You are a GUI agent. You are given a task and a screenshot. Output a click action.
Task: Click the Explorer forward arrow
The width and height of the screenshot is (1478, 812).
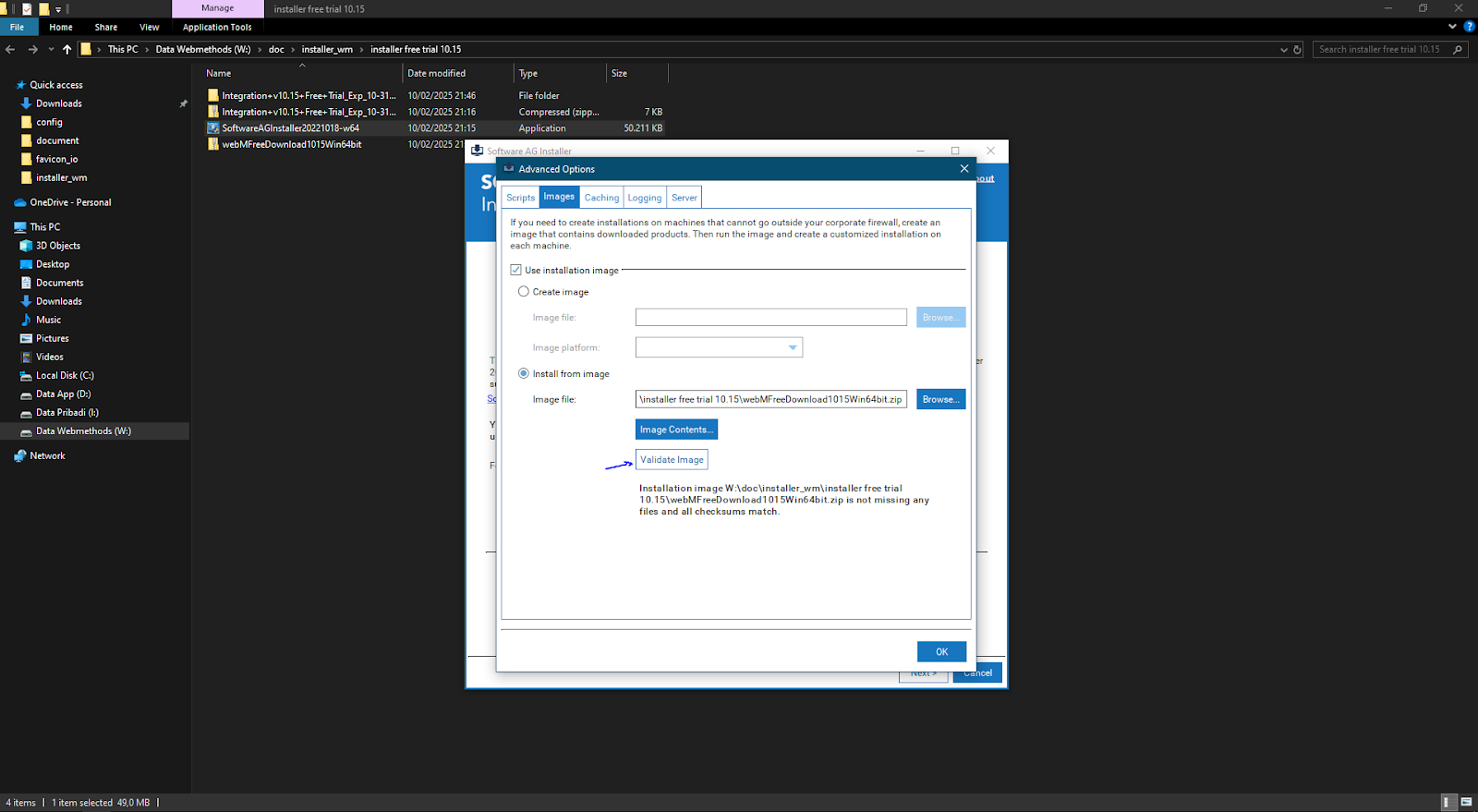point(33,49)
